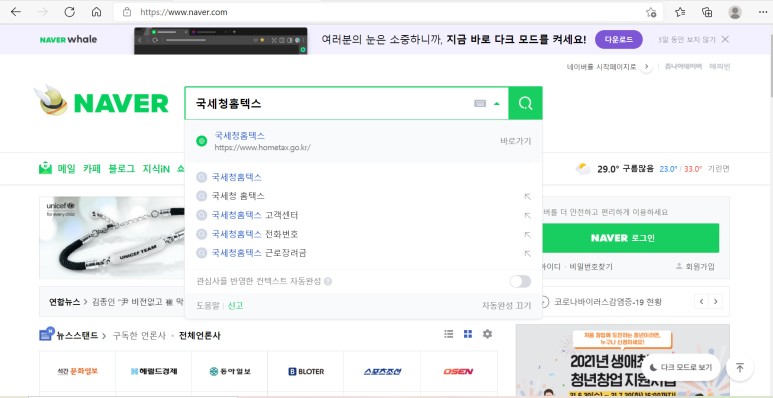Image resolution: width=773 pixels, height=398 pixels.
Task: Open the OSEN press thumbnail
Action: pyautogui.click(x=458, y=371)
